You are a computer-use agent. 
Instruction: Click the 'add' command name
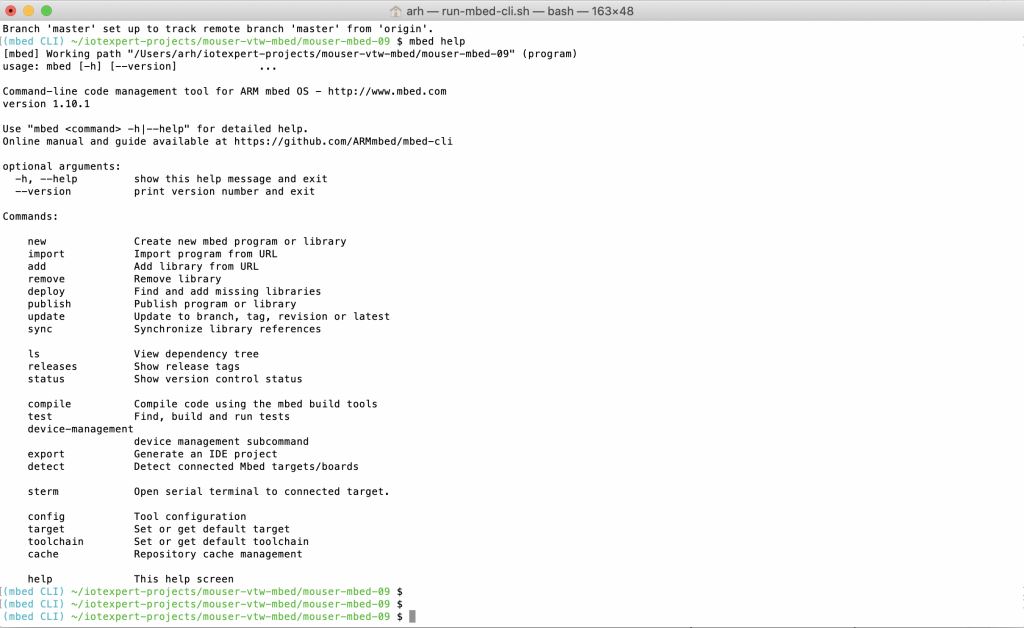click(x=37, y=266)
